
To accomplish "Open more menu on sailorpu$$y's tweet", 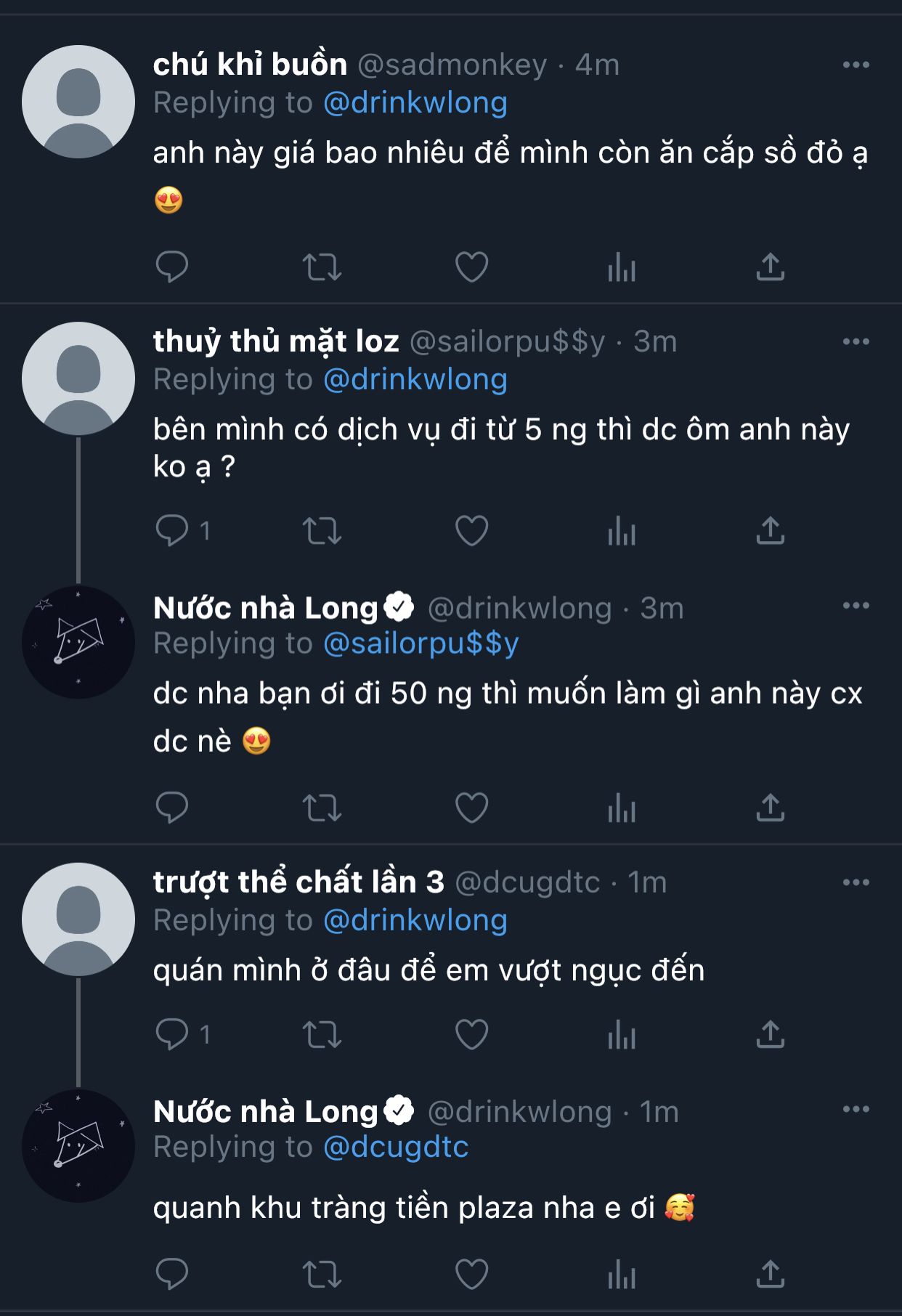I will (856, 341).
